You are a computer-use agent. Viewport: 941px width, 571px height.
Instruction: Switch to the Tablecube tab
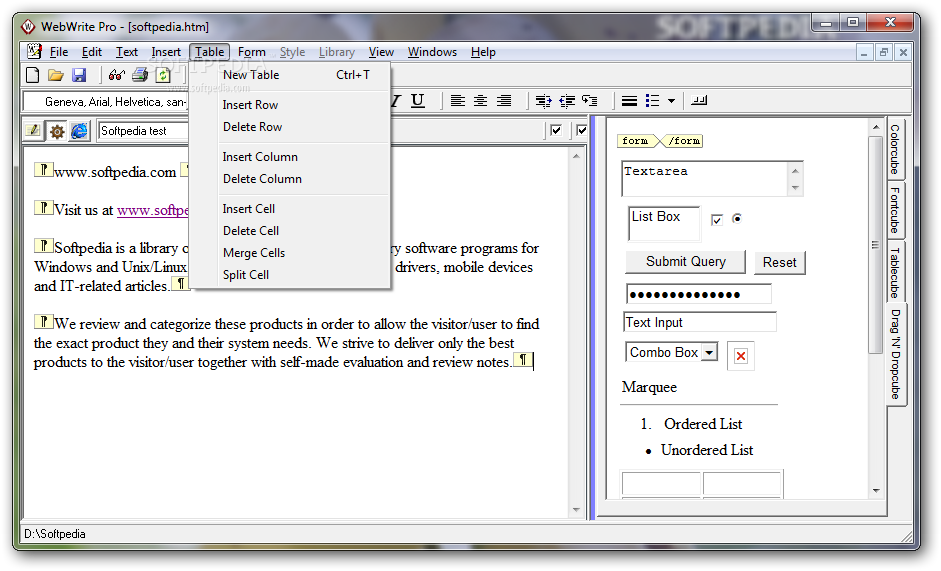[895, 272]
